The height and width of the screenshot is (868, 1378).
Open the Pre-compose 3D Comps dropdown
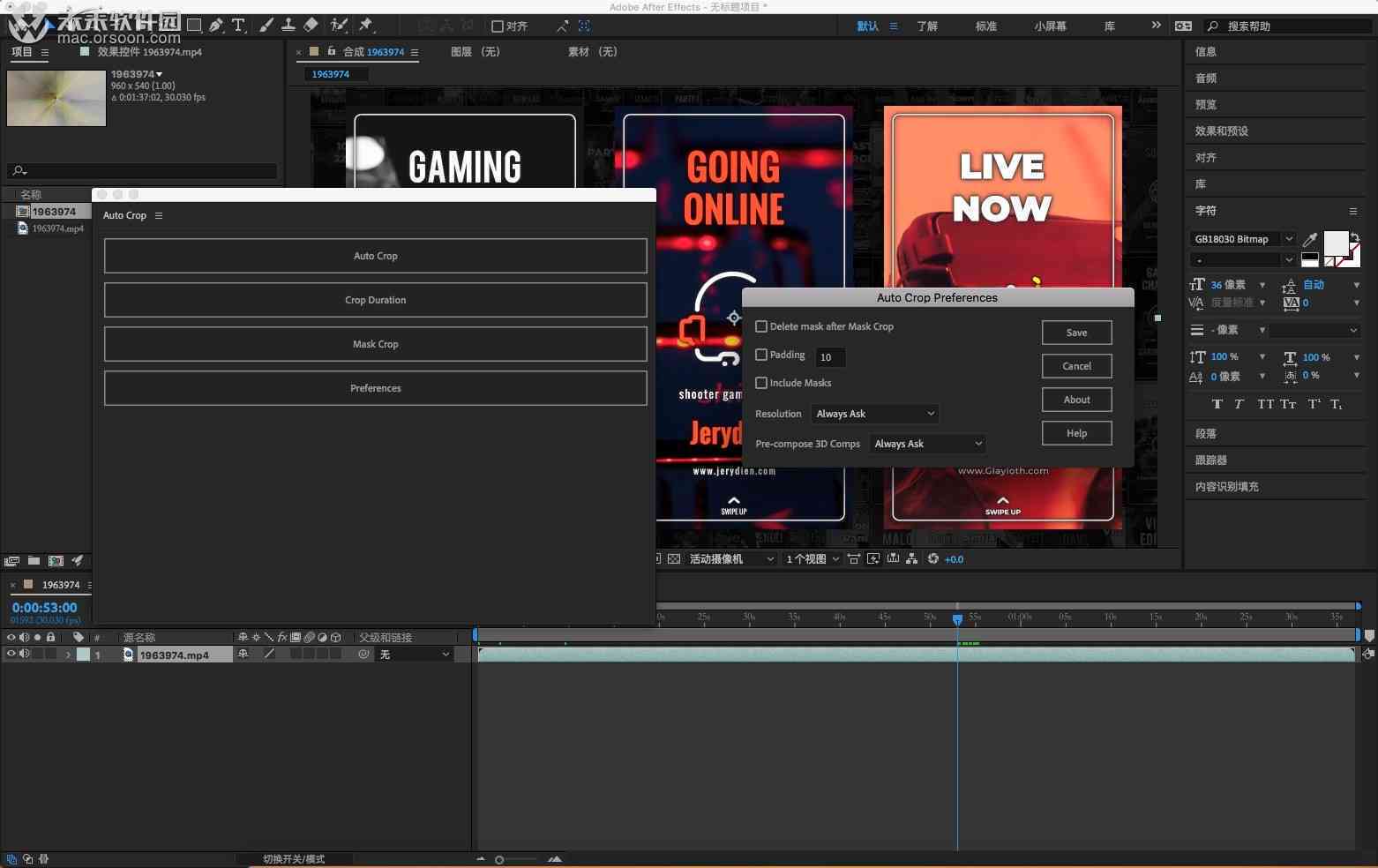pyautogui.click(x=927, y=444)
